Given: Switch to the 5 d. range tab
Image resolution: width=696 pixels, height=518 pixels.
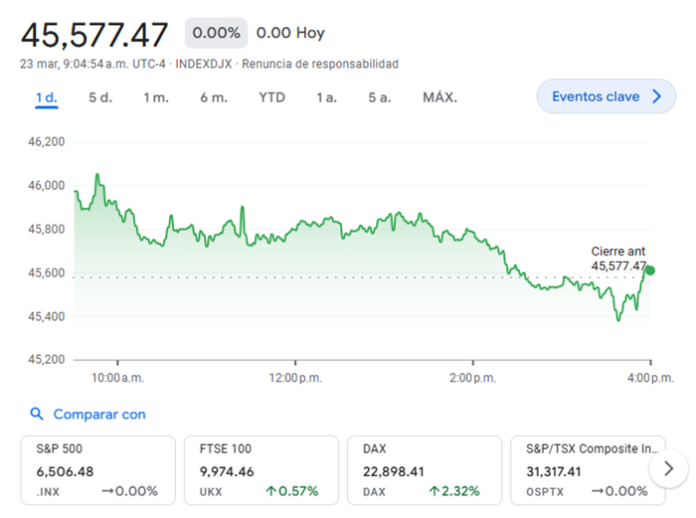Looking at the screenshot, I should [100, 97].
